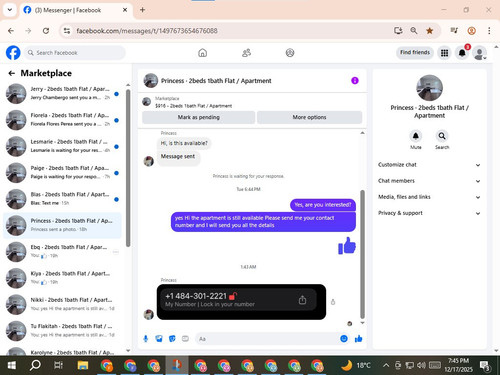Click More options button
500x375 pixels.
309,117
